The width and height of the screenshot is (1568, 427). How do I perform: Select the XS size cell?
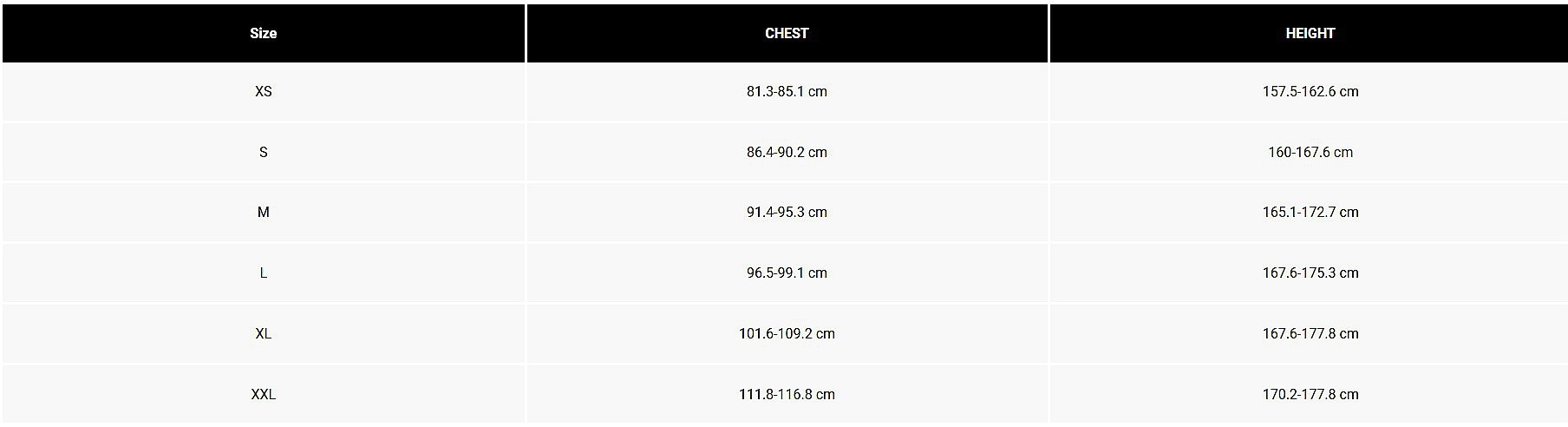(264, 91)
